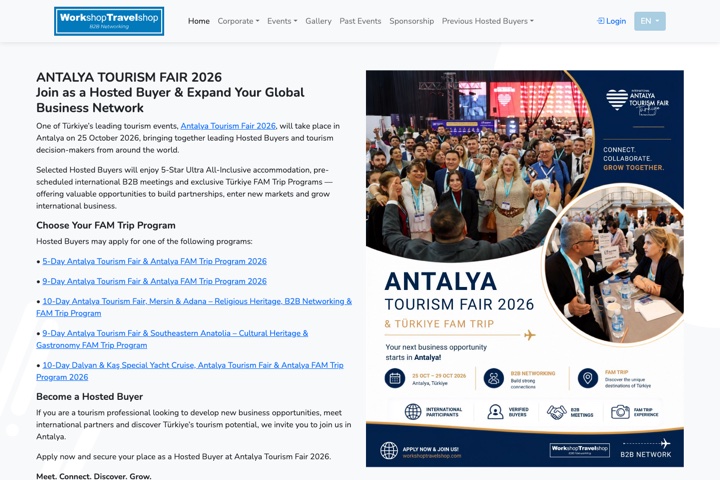Click the Antalya Tourism Fair poster image
This screenshot has width=720, height=480.
tap(524, 269)
